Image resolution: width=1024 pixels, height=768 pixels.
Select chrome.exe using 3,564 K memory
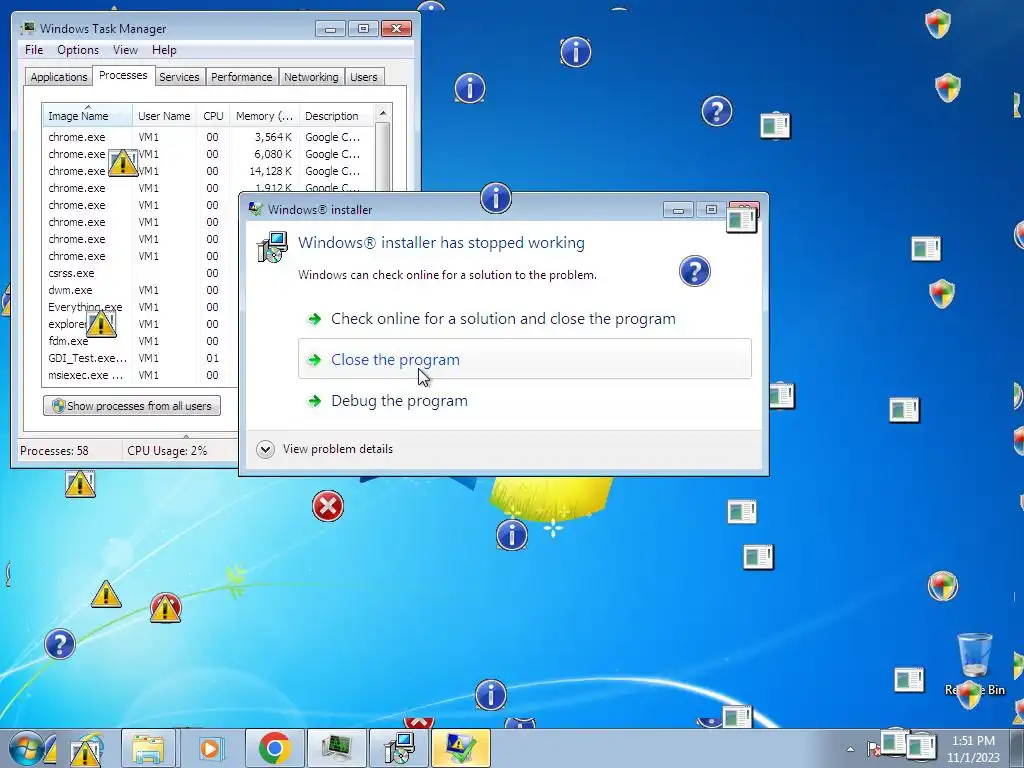click(209, 137)
